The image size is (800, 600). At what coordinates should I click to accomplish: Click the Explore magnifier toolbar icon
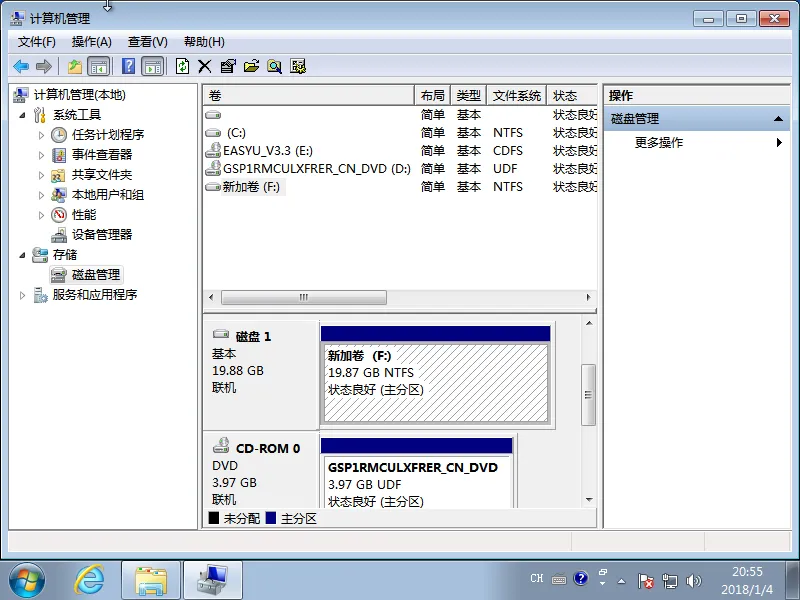[x=274, y=66]
